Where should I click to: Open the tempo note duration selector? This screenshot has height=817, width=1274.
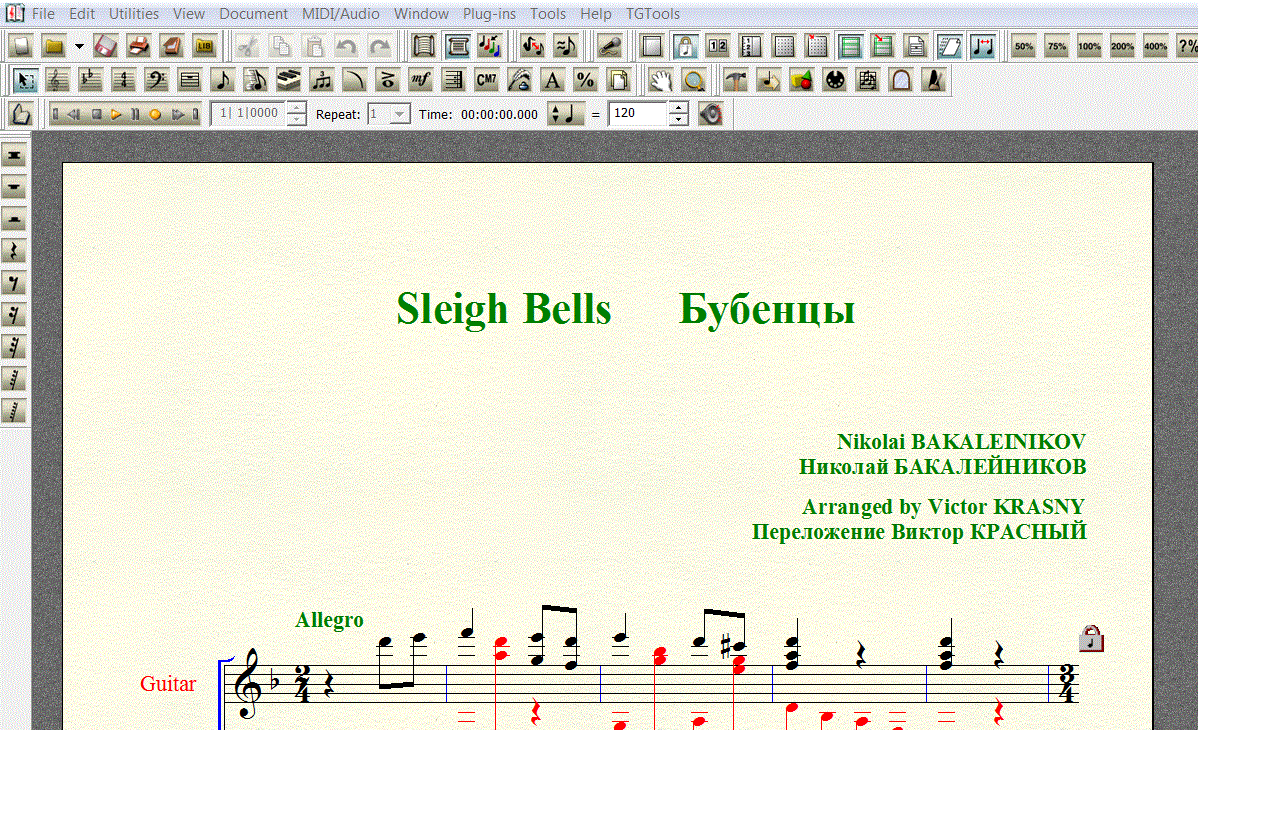coord(565,114)
